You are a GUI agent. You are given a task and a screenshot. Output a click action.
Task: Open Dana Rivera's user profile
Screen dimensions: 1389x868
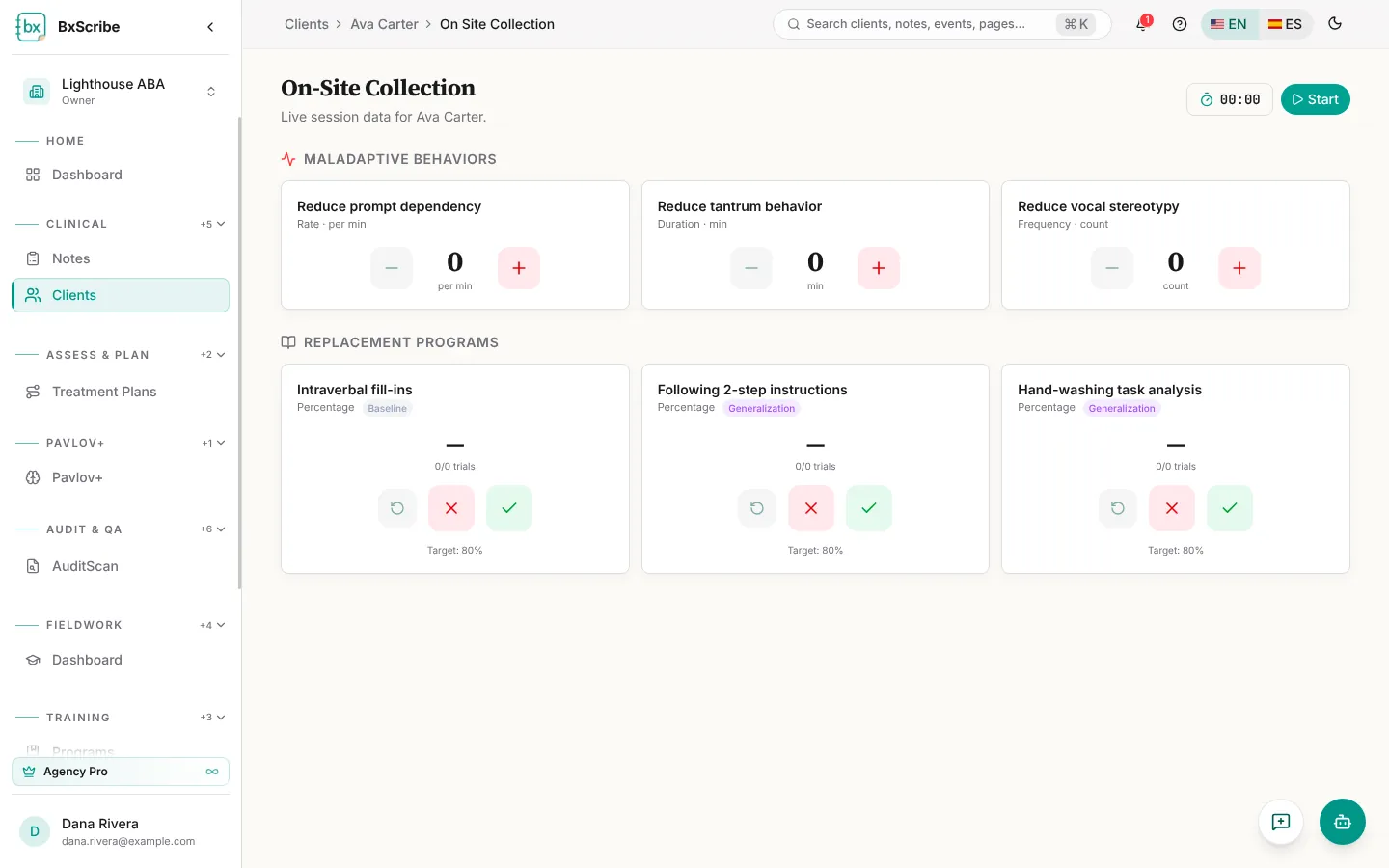point(121,831)
